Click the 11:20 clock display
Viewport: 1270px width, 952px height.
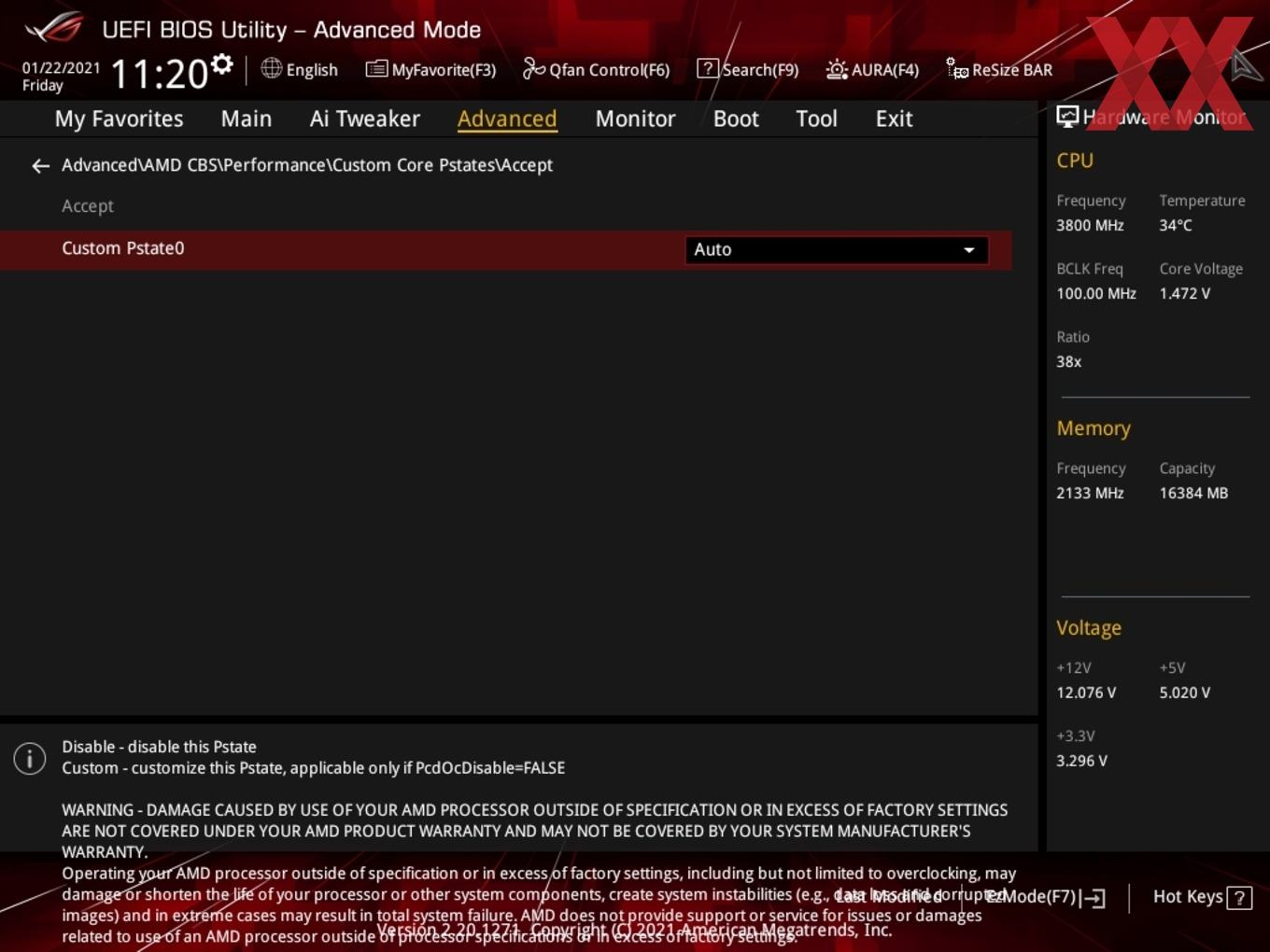point(160,74)
